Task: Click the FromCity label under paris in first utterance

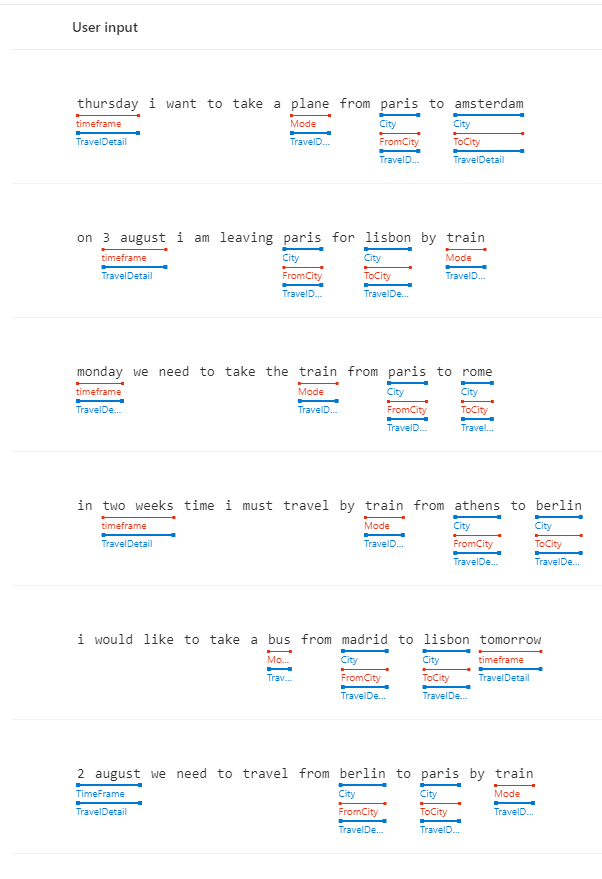Action: [399, 142]
